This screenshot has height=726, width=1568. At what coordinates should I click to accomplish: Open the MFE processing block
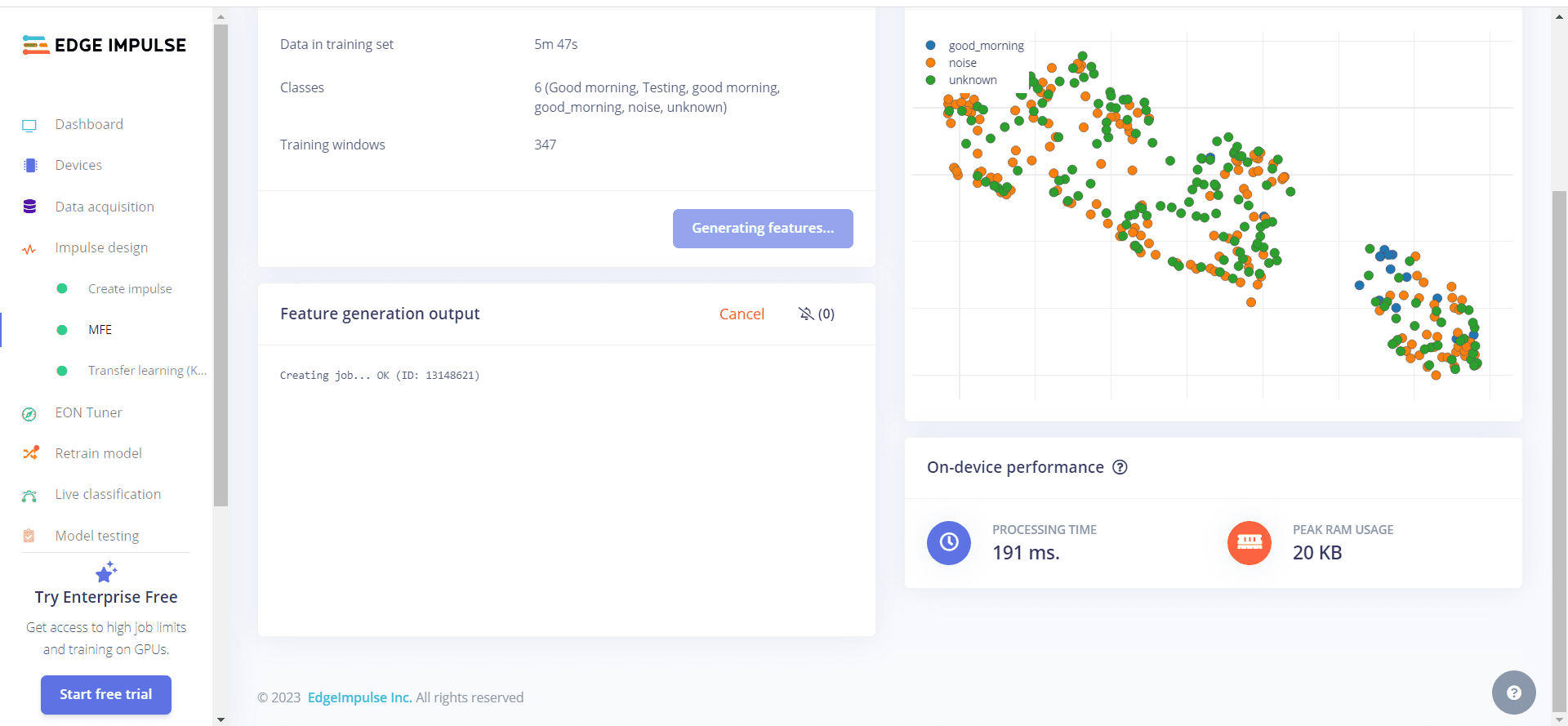[100, 330]
